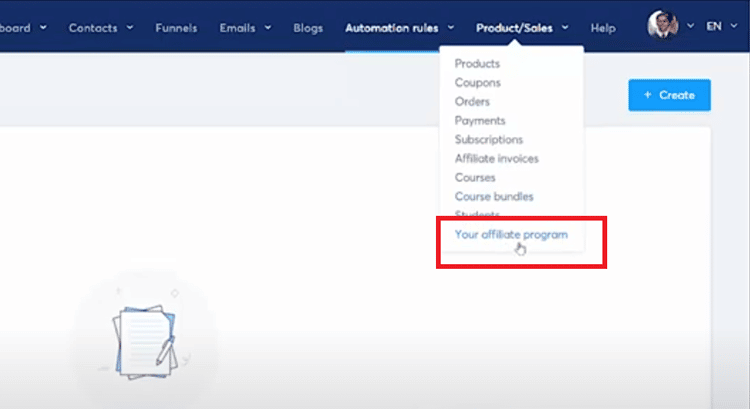Image resolution: width=750 pixels, height=409 pixels.
Task: Click the user profile avatar
Action: coord(662,27)
